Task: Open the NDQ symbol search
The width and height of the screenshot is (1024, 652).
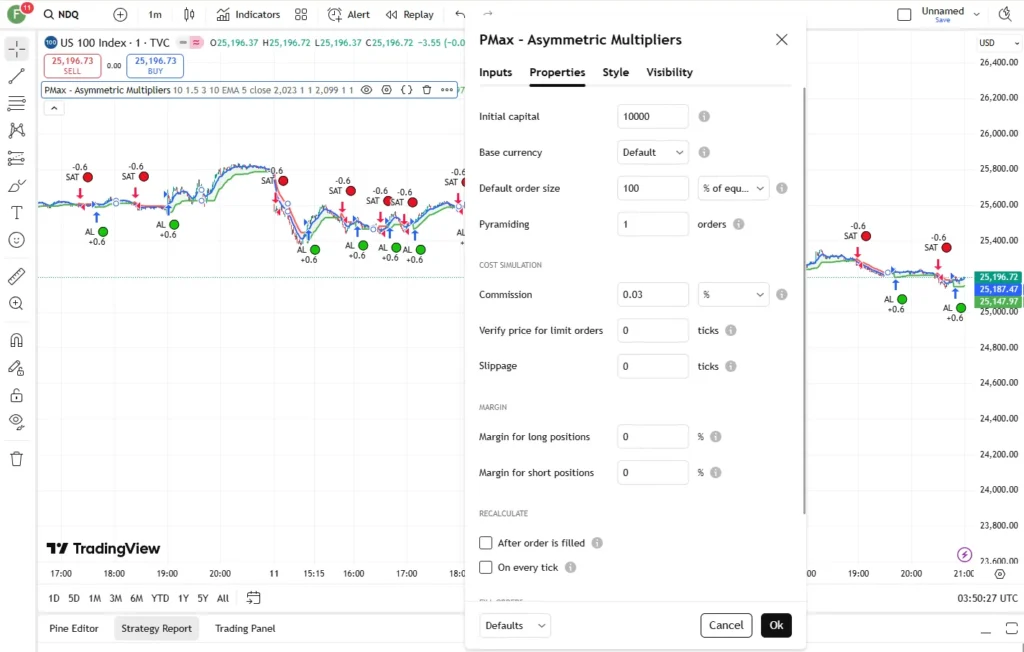Action: [61, 14]
